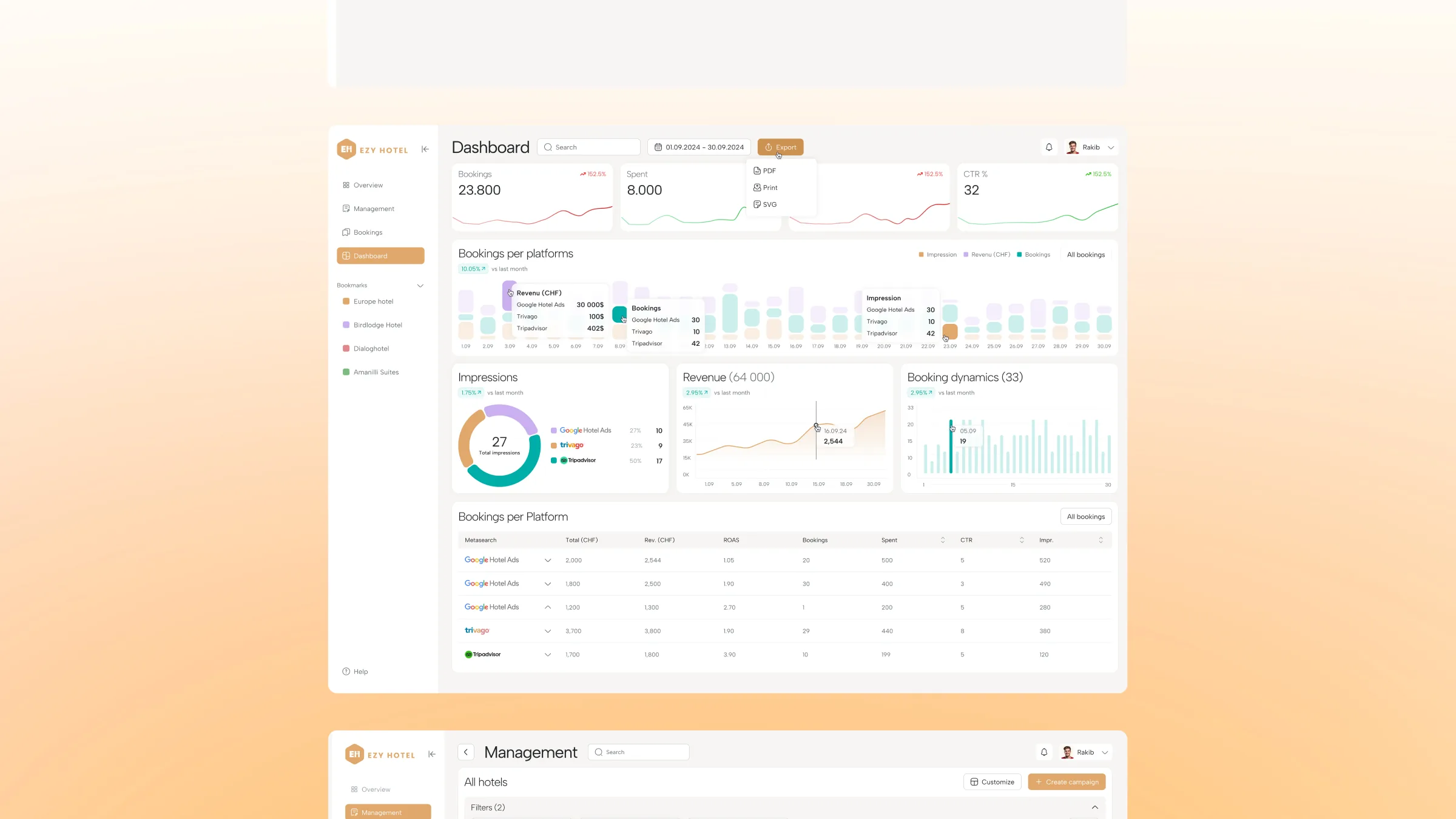Screen dimensions: 1456x819
Task: Click the SVG icon in export menu
Action: pyautogui.click(x=757, y=204)
